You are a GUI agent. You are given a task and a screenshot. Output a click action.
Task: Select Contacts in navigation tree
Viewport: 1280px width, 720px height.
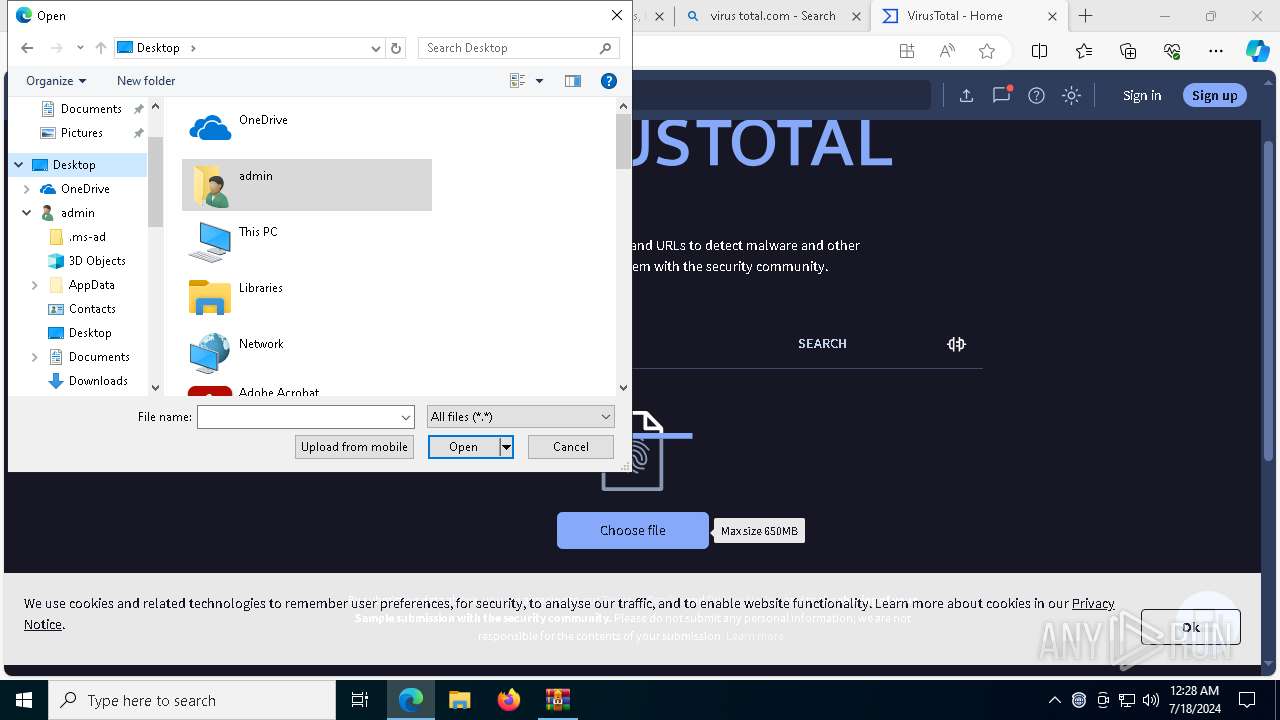pos(92,309)
